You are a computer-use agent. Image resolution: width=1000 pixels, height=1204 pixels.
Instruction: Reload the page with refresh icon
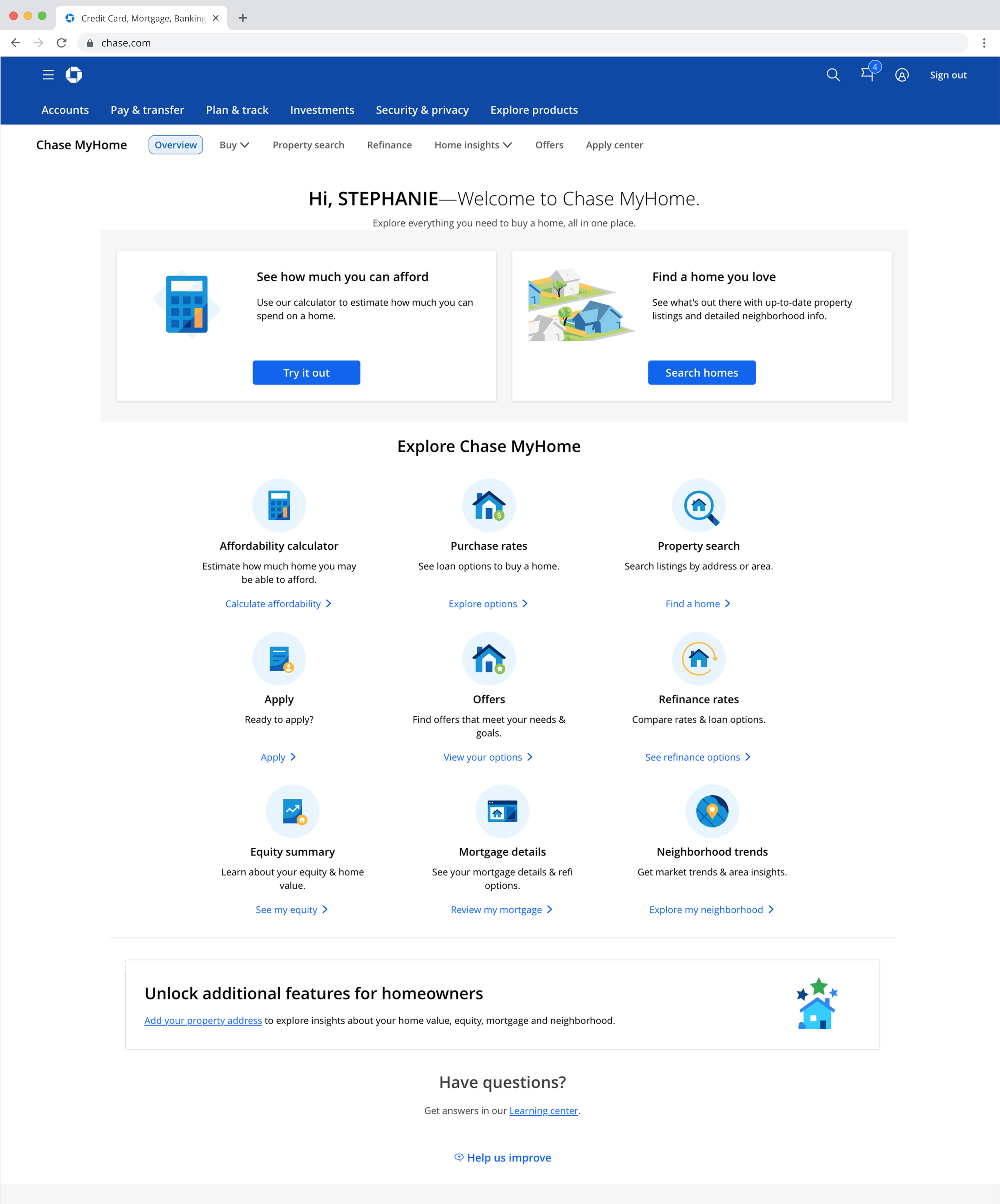[61, 43]
